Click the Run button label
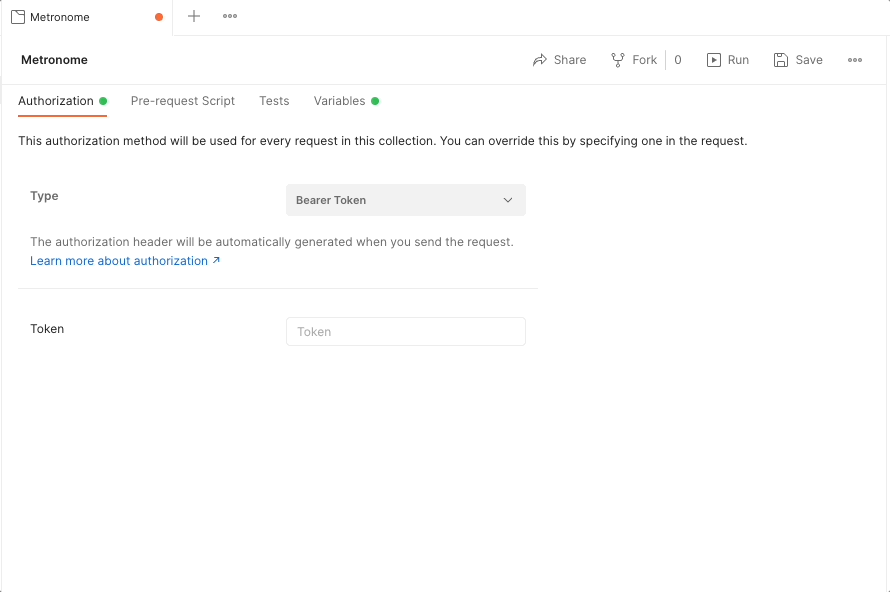Viewport: 890px width, 592px height. (736, 59)
